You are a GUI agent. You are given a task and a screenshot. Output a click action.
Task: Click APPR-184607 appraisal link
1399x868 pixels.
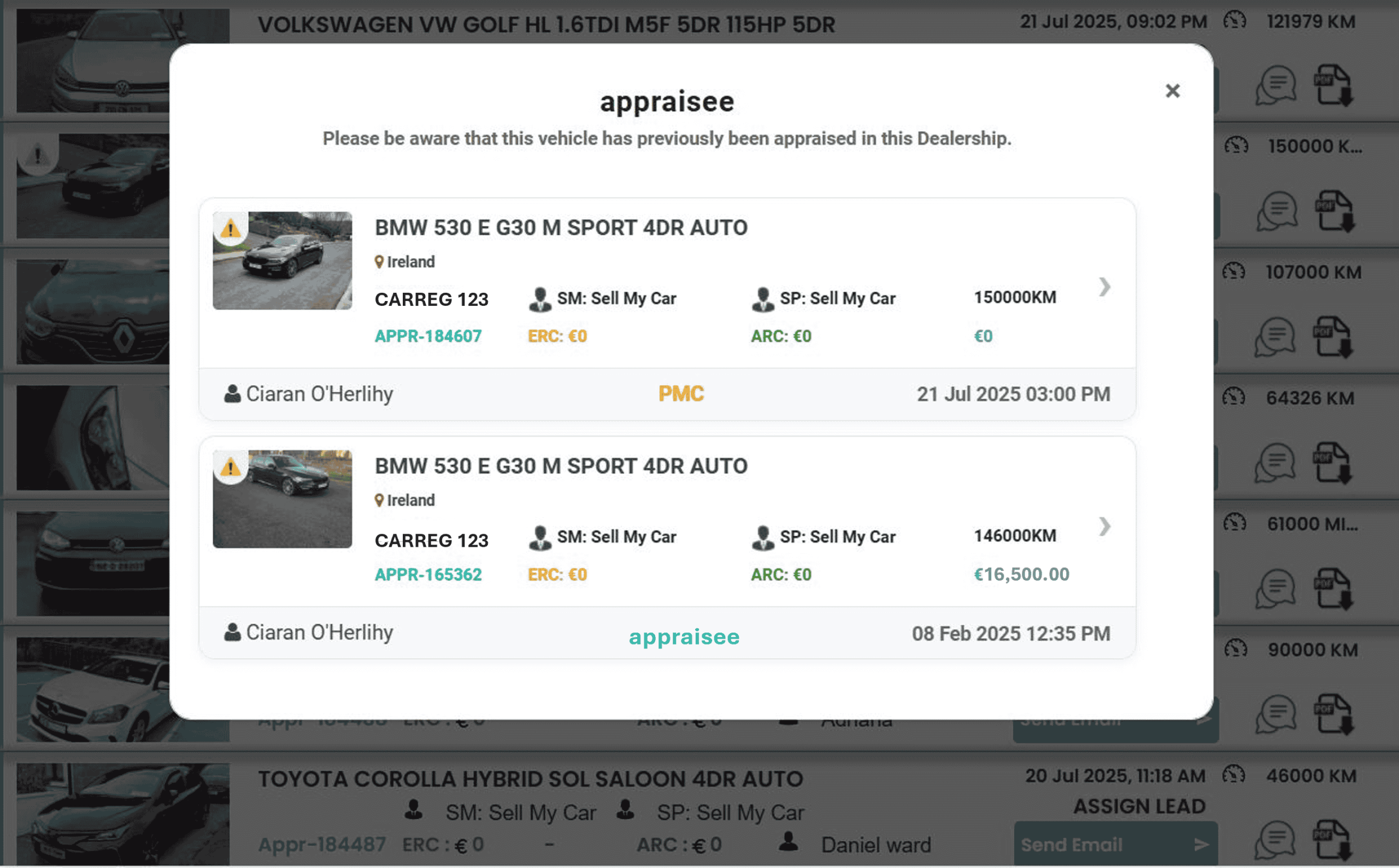pos(428,336)
